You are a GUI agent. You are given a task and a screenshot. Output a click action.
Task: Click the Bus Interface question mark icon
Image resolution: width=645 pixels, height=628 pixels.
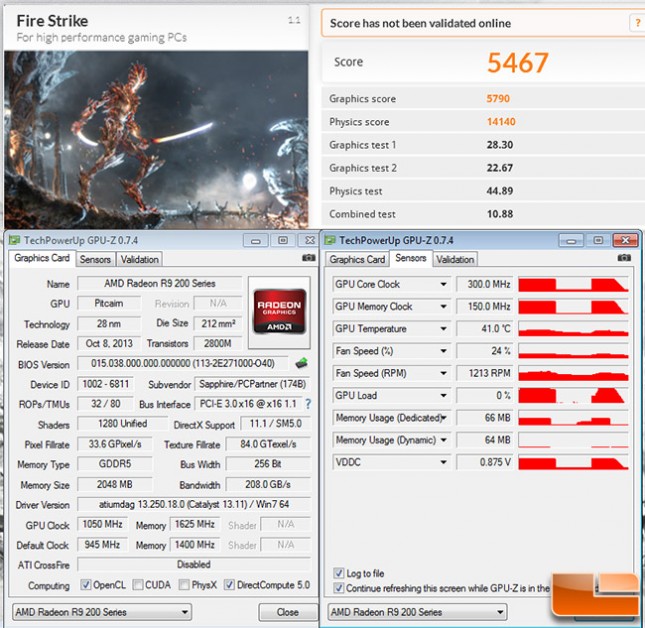click(x=308, y=404)
